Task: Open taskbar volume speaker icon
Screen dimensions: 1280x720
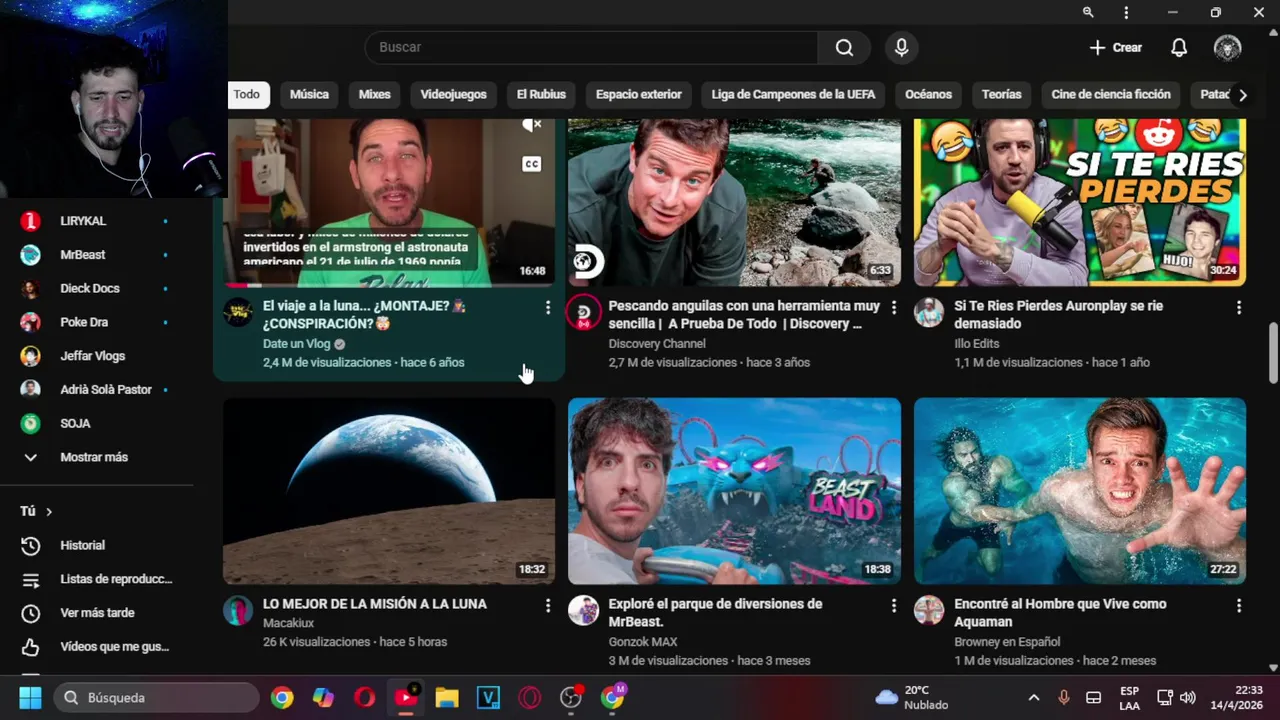Action: click(x=1188, y=697)
